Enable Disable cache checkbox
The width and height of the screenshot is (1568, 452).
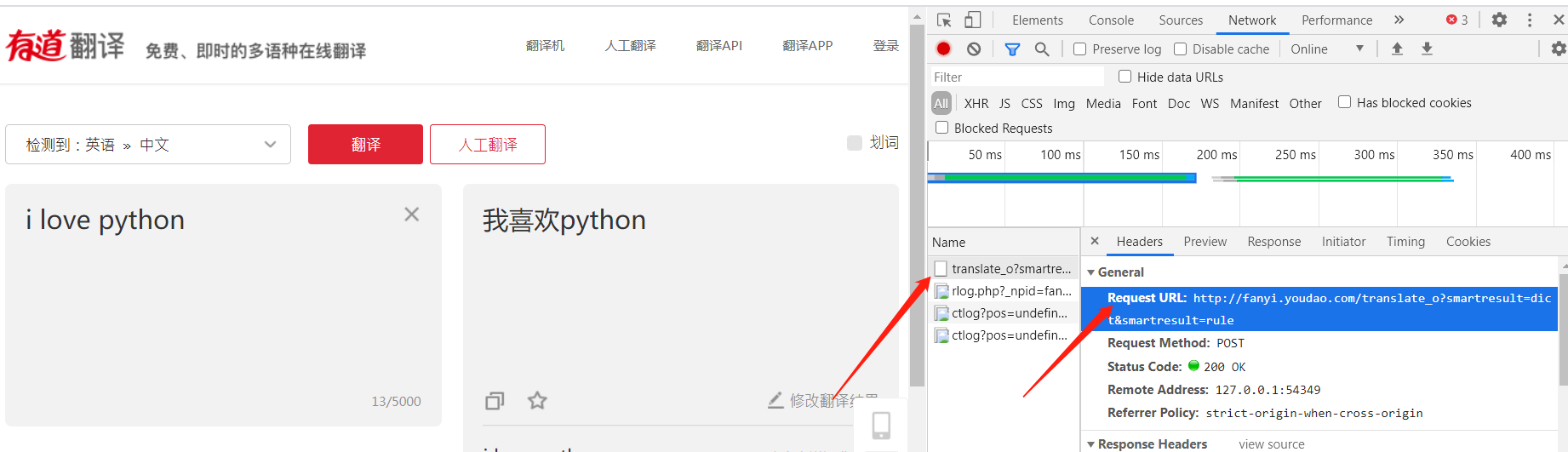coord(1180,49)
